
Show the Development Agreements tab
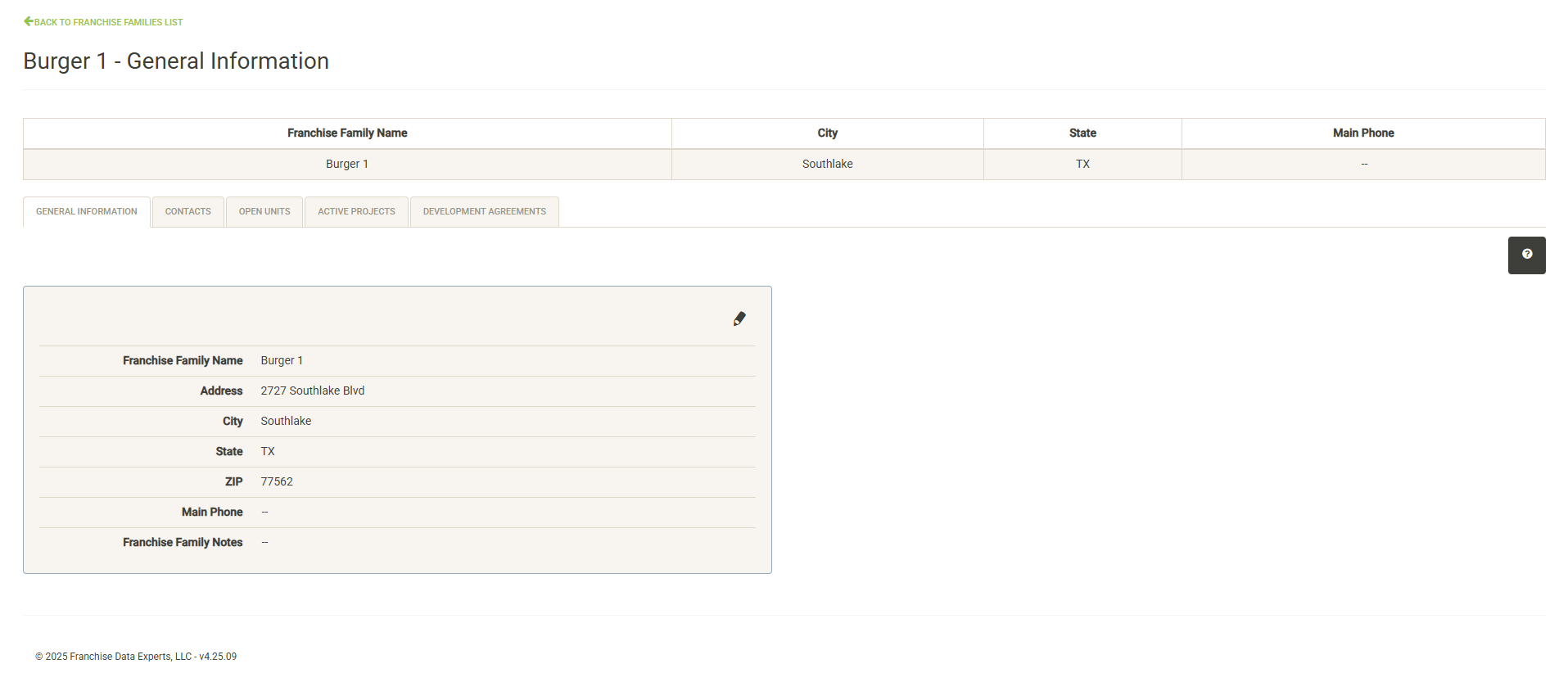[484, 212]
